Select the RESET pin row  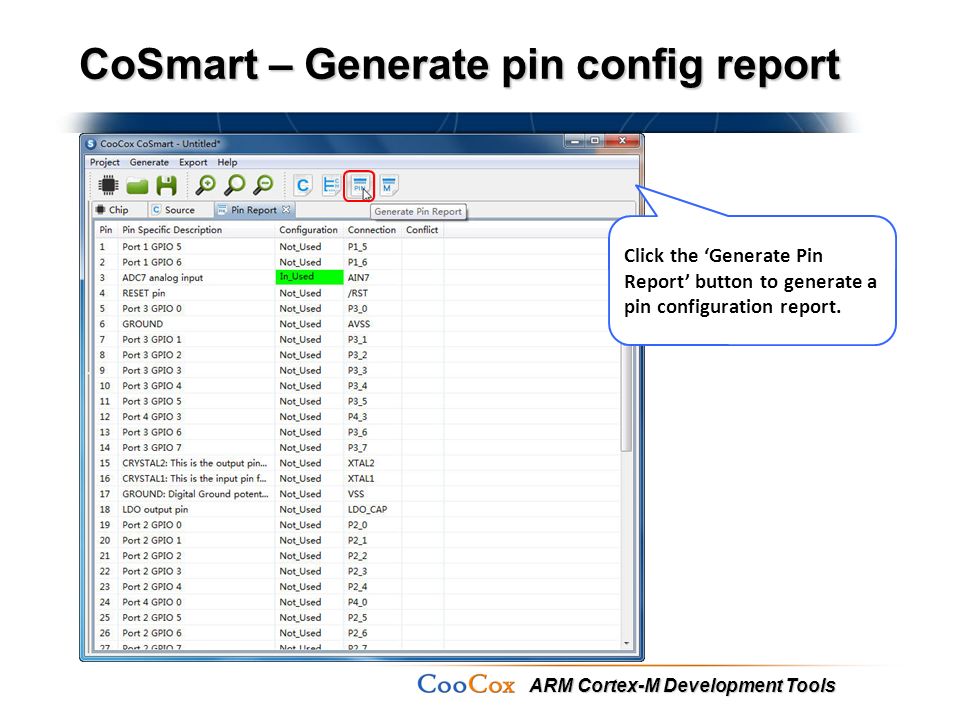tap(357, 293)
